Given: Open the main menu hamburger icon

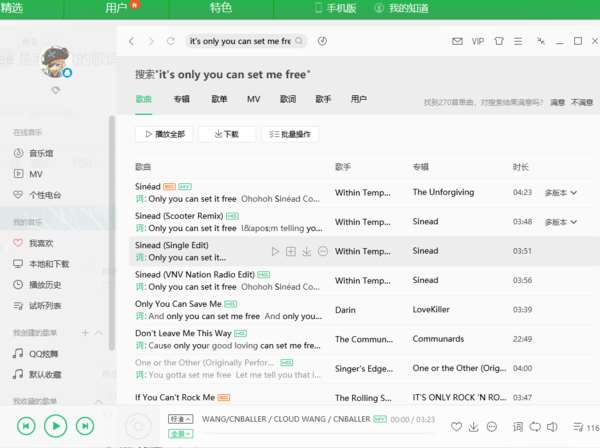Looking at the screenshot, I should click(x=518, y=41).
